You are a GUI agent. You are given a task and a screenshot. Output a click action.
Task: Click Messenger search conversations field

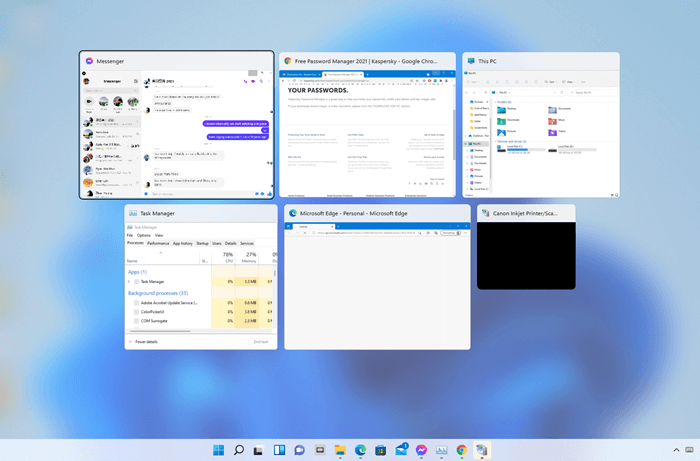pyautogui.click(x=111, y=91)
